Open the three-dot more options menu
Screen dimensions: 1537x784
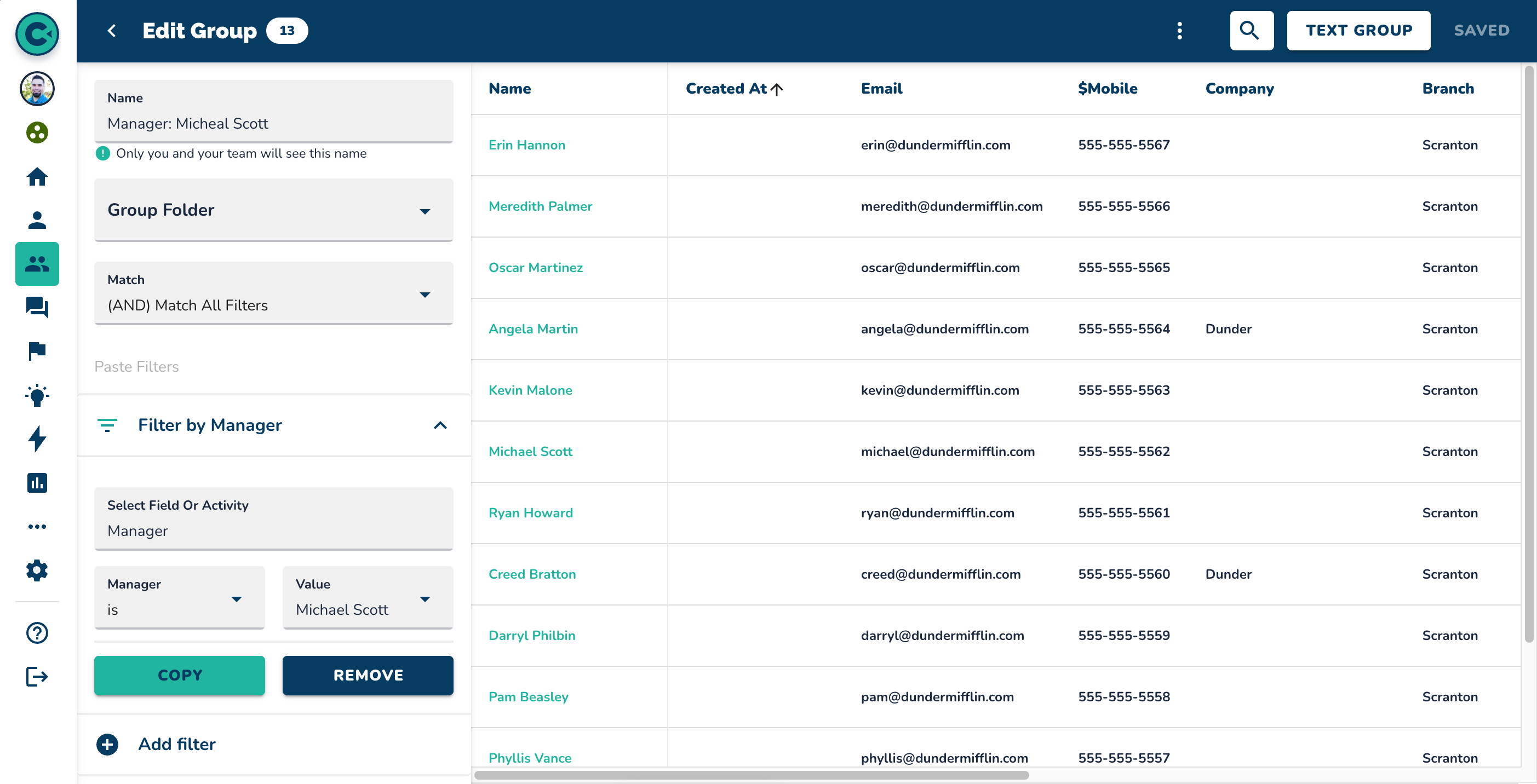(x=1179, y=31)
